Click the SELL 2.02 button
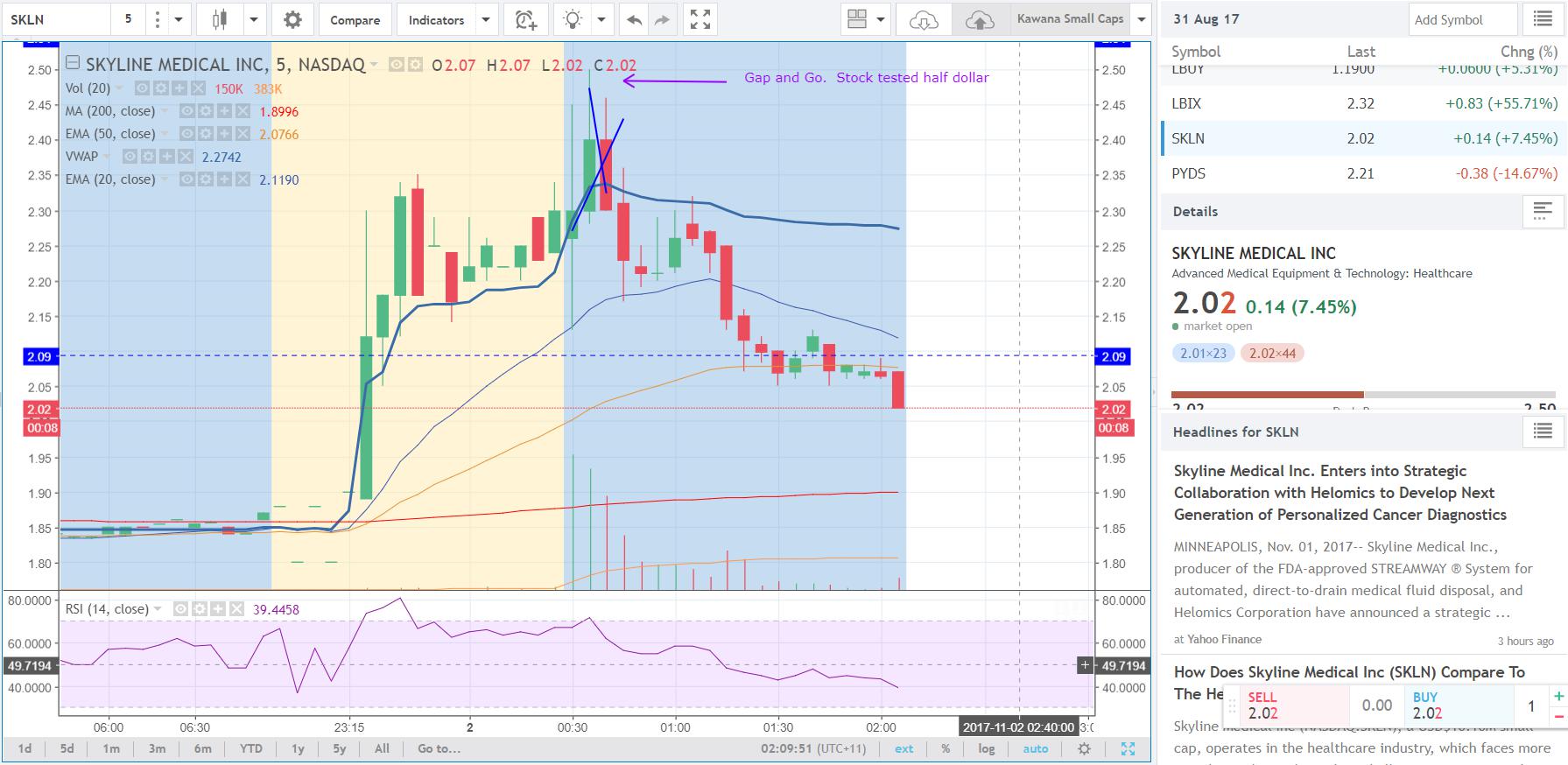The image size is (1568, 765). pos(1295,705)
